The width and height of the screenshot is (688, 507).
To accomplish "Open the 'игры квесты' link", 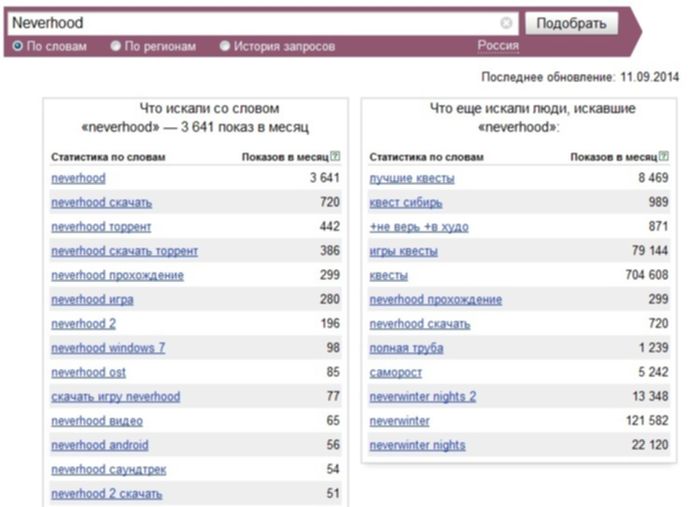I will (x=403, y=251).
